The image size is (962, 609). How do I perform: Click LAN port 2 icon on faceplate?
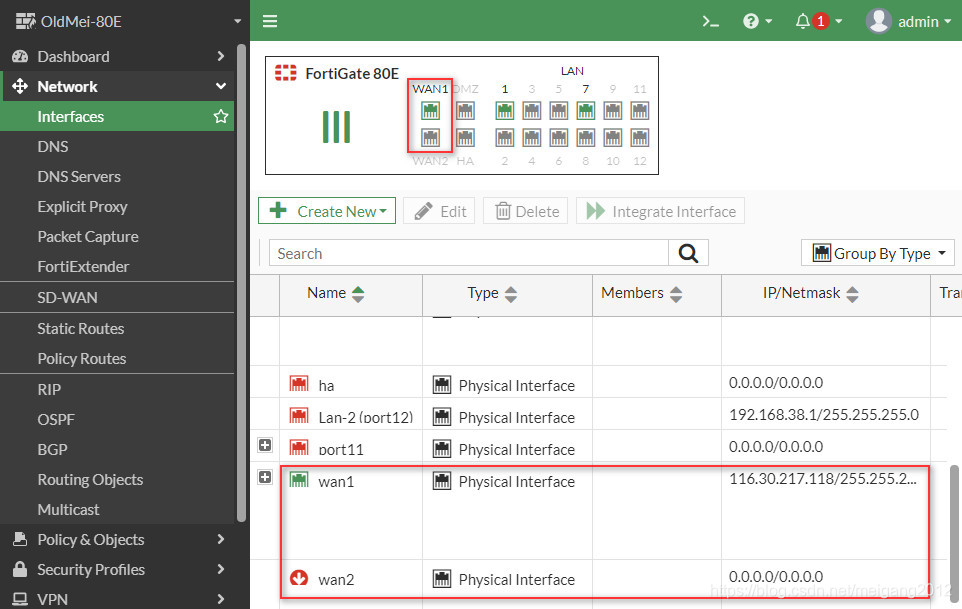coord(505,138)
